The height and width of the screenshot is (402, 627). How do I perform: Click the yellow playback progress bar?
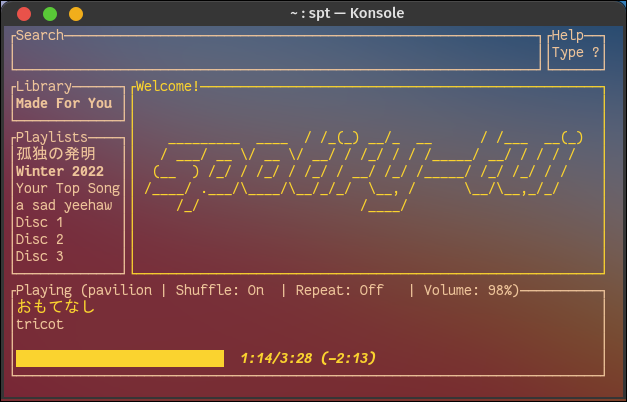coord(120,358)
